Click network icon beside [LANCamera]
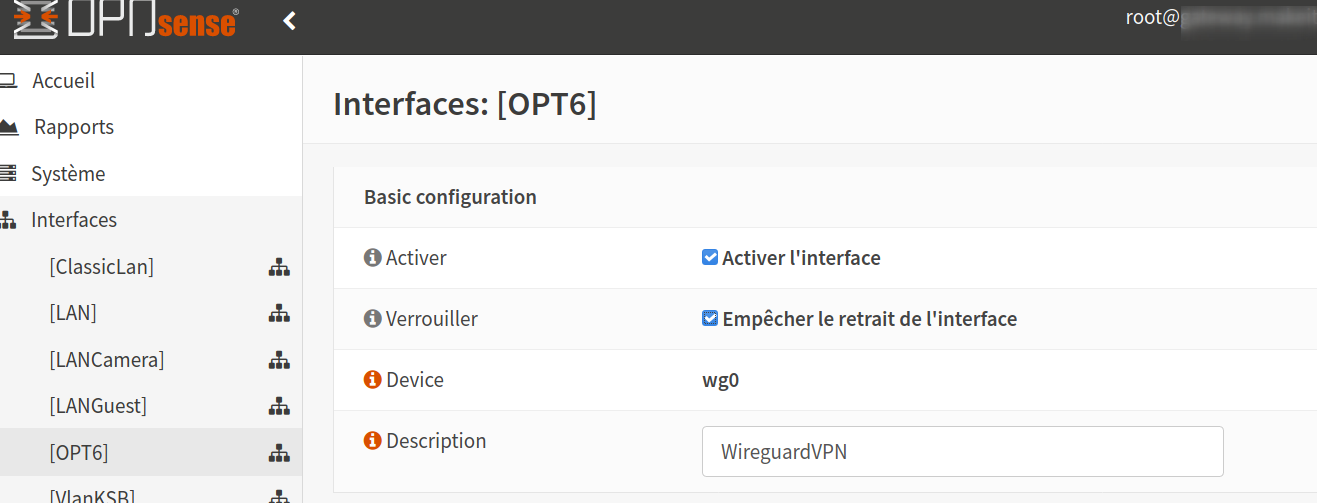 pos(279,360)
